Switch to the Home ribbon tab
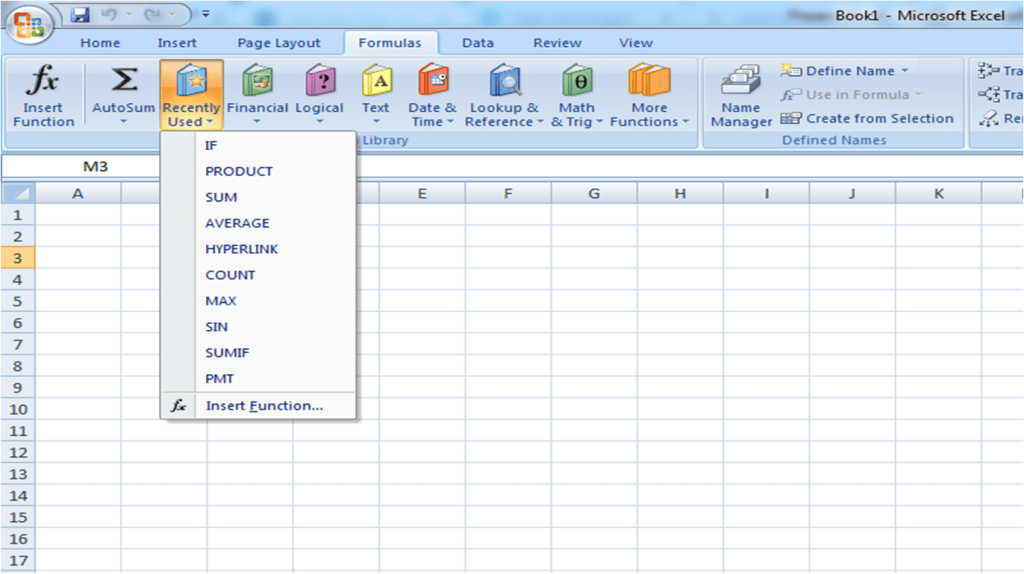Viewport: 1024px width, 574px height. click(100, 43)
